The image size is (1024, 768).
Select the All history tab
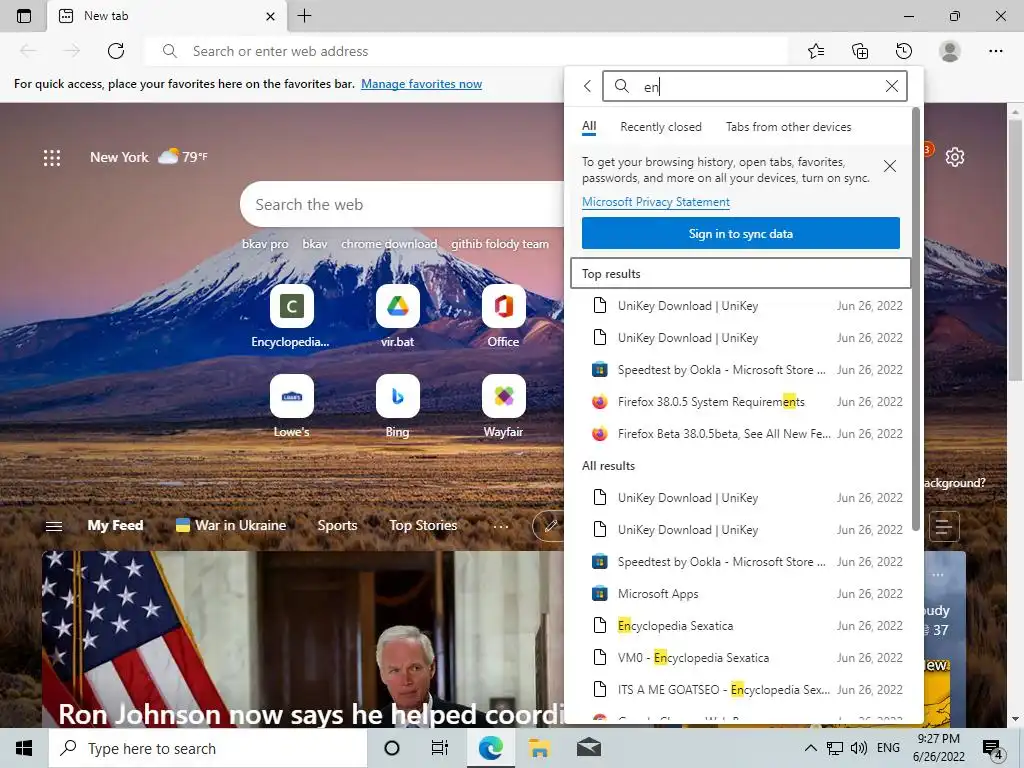589,127
